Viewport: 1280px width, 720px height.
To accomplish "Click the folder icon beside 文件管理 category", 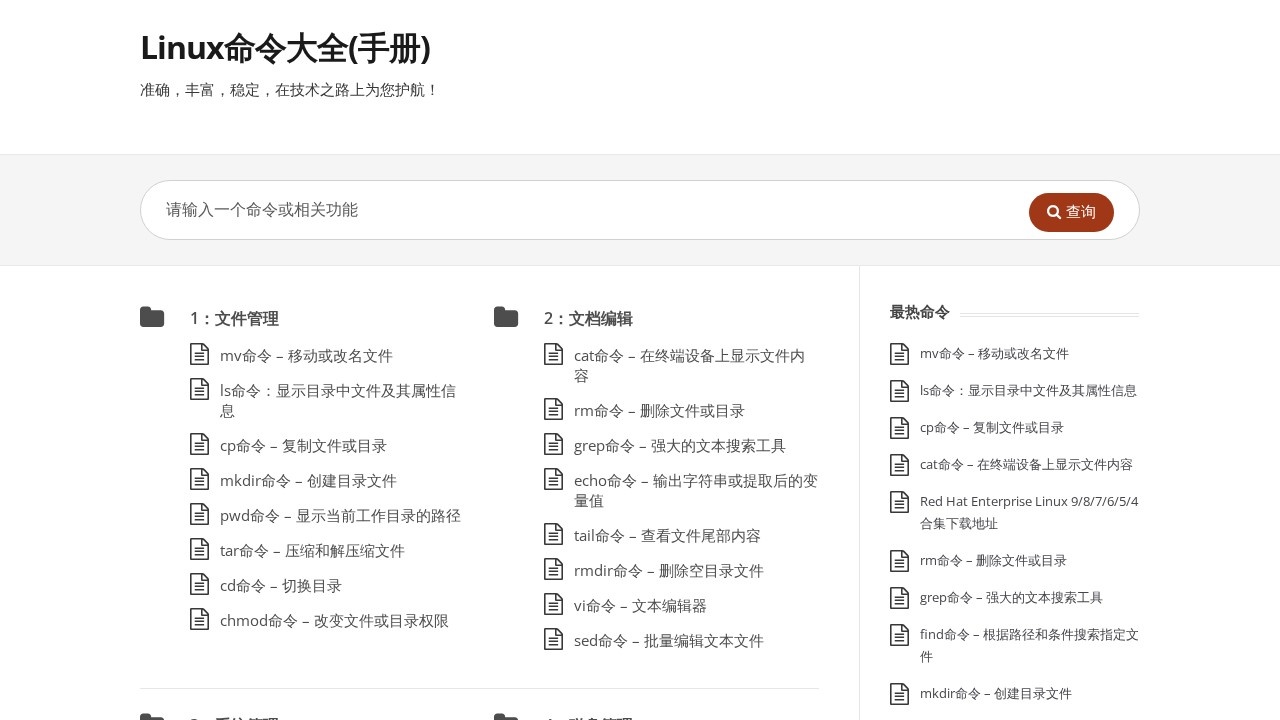I will tap(152, 317).
